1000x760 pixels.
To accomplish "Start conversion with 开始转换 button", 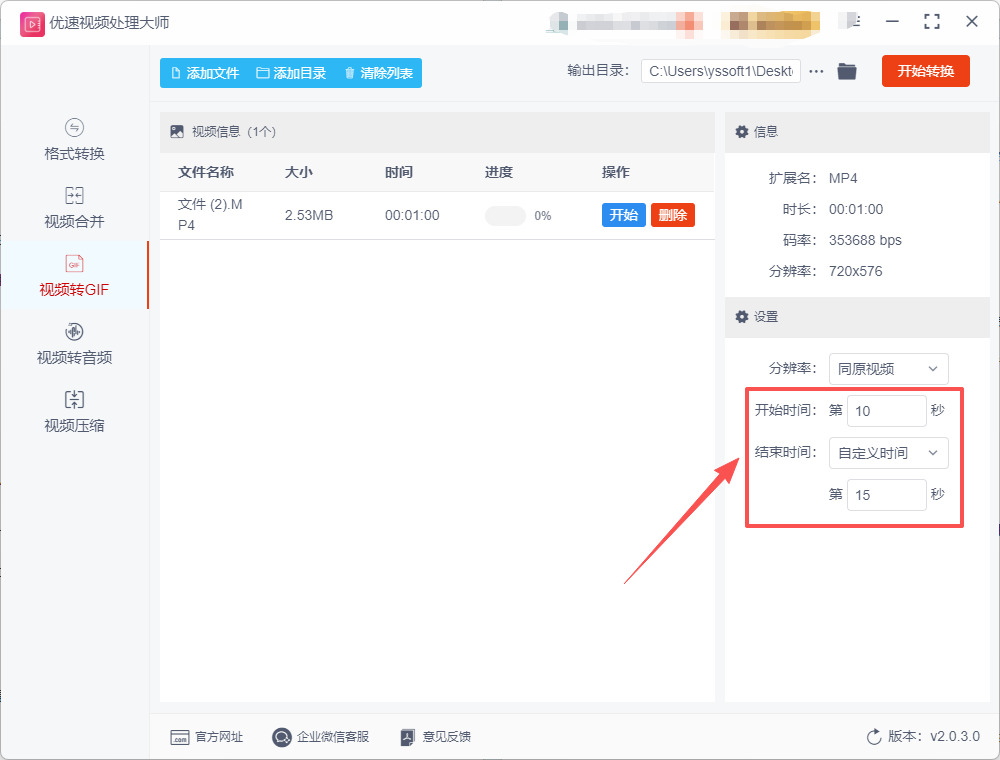I will [925, 71].
